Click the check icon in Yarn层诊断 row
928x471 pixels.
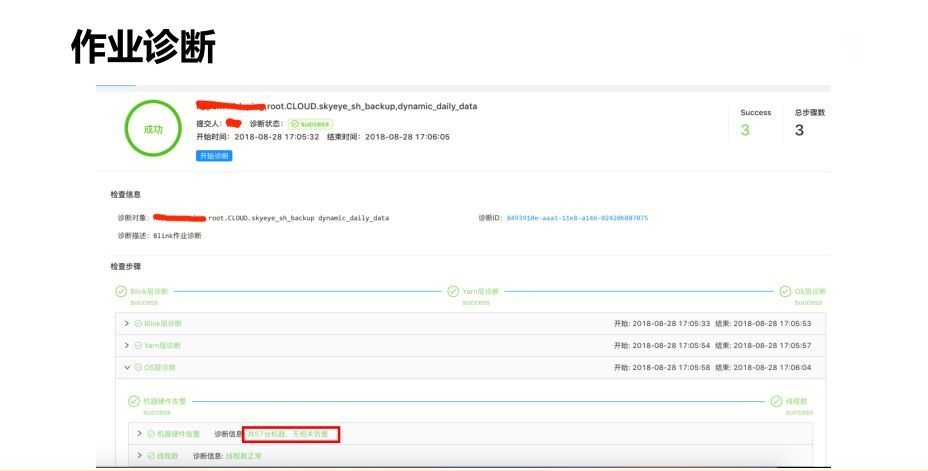coord(138,345)
